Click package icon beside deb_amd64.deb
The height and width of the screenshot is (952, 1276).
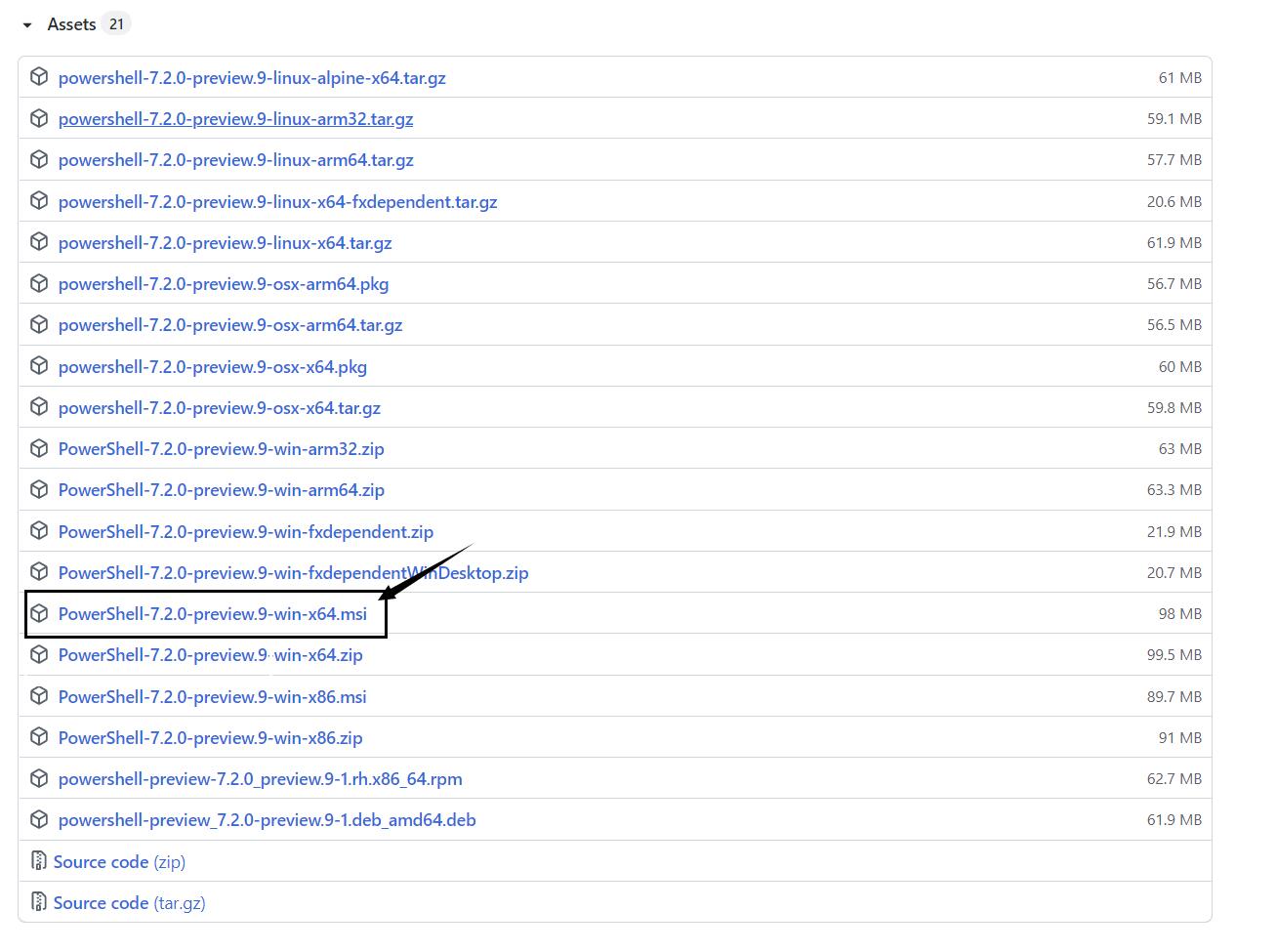coord(39,819)
